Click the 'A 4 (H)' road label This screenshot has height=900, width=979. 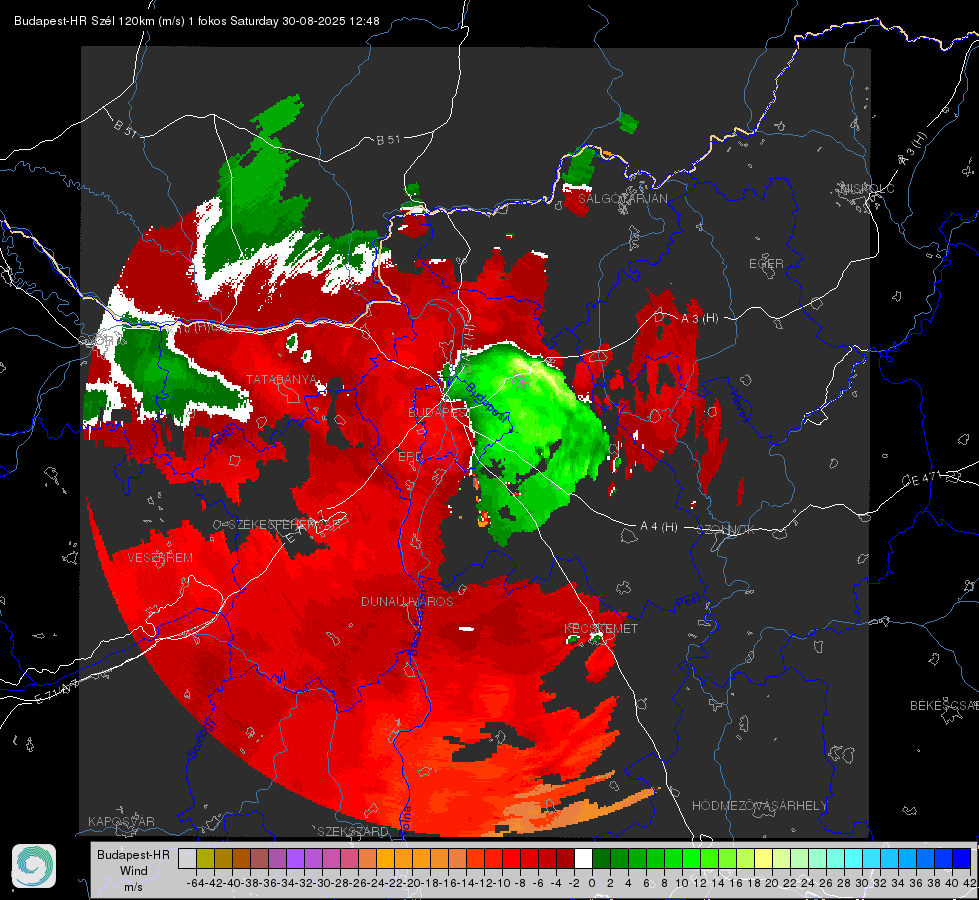(659, 527)
